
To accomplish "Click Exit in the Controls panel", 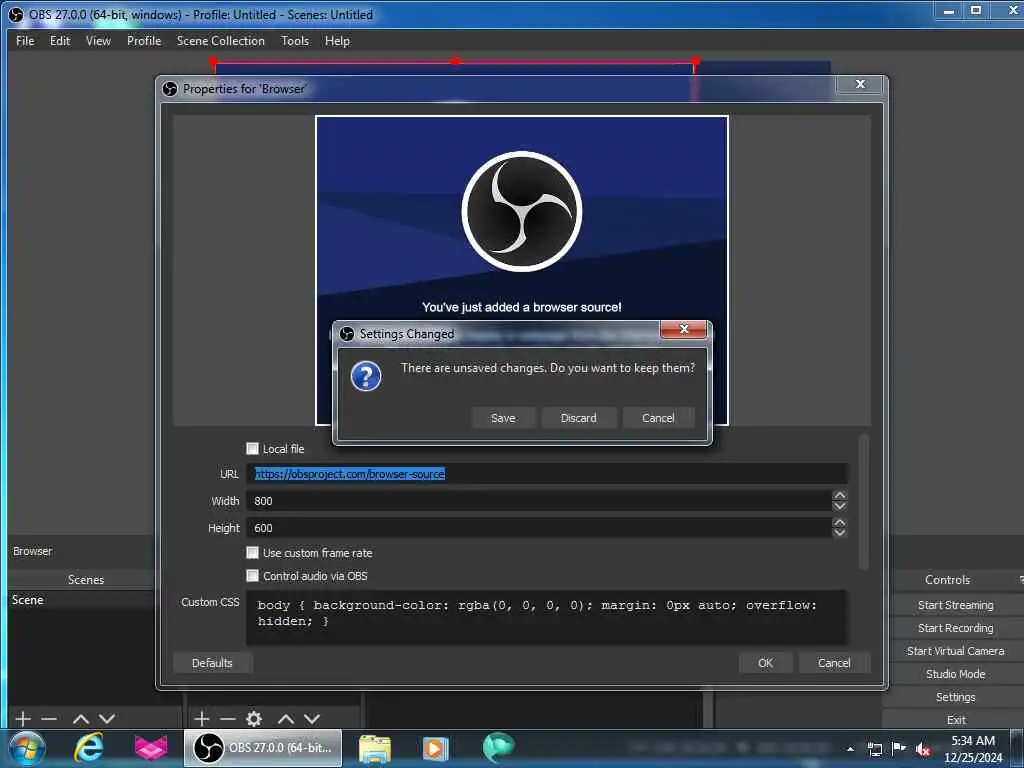I will 955,719.
